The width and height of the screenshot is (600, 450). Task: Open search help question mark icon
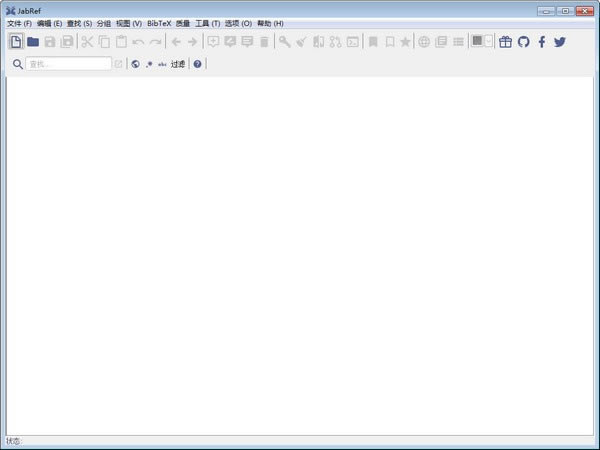click(197, 64)
